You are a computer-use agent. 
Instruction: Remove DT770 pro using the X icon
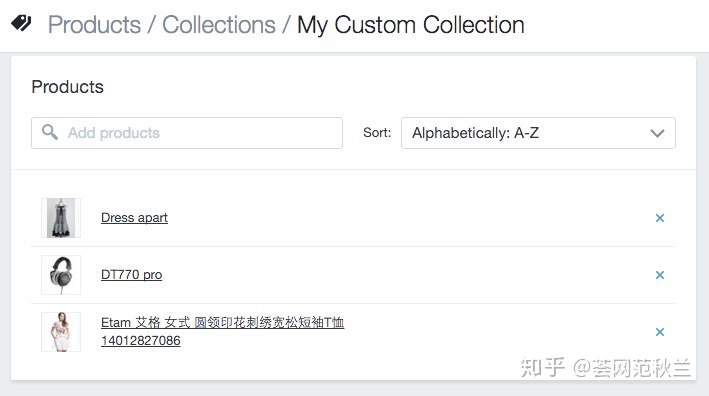[660, 275]
